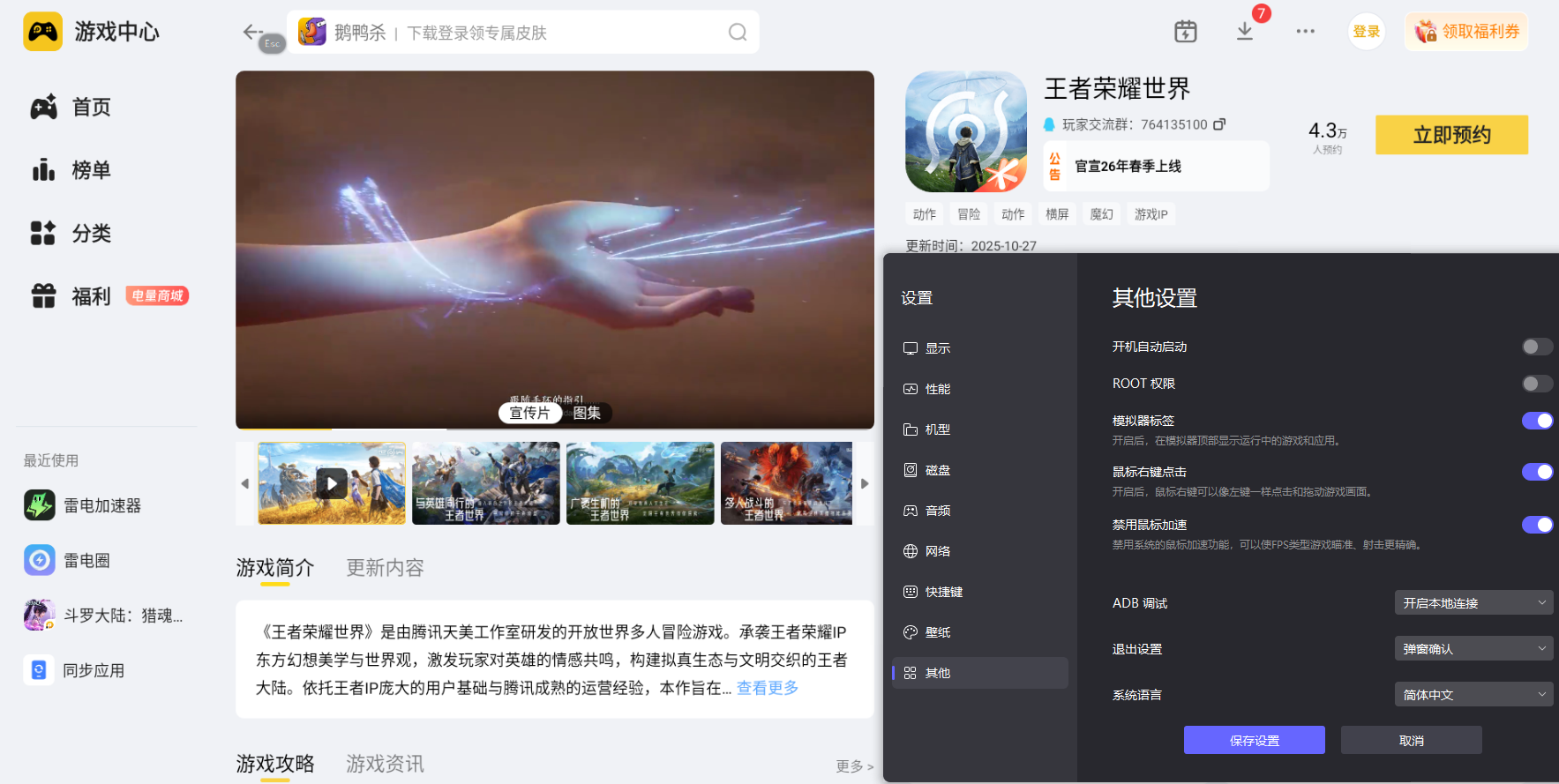Image resolution: width=1559 pixels, height=784 pixels.
Task: Open the 退出设置 dropdown
Action: pyautogui.click(x=1473, y=649)
